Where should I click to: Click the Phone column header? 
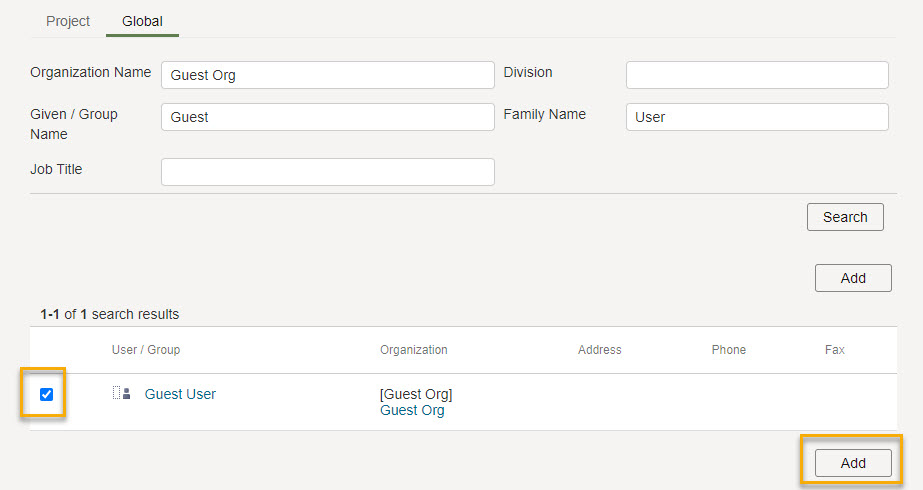[728, 350]
